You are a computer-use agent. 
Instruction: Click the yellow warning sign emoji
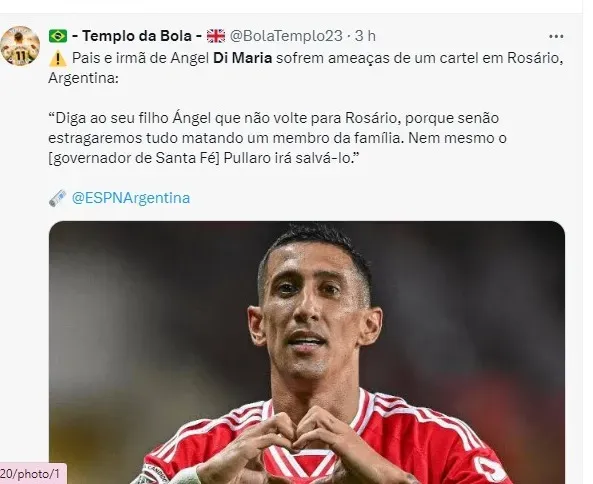pos(58,59)
